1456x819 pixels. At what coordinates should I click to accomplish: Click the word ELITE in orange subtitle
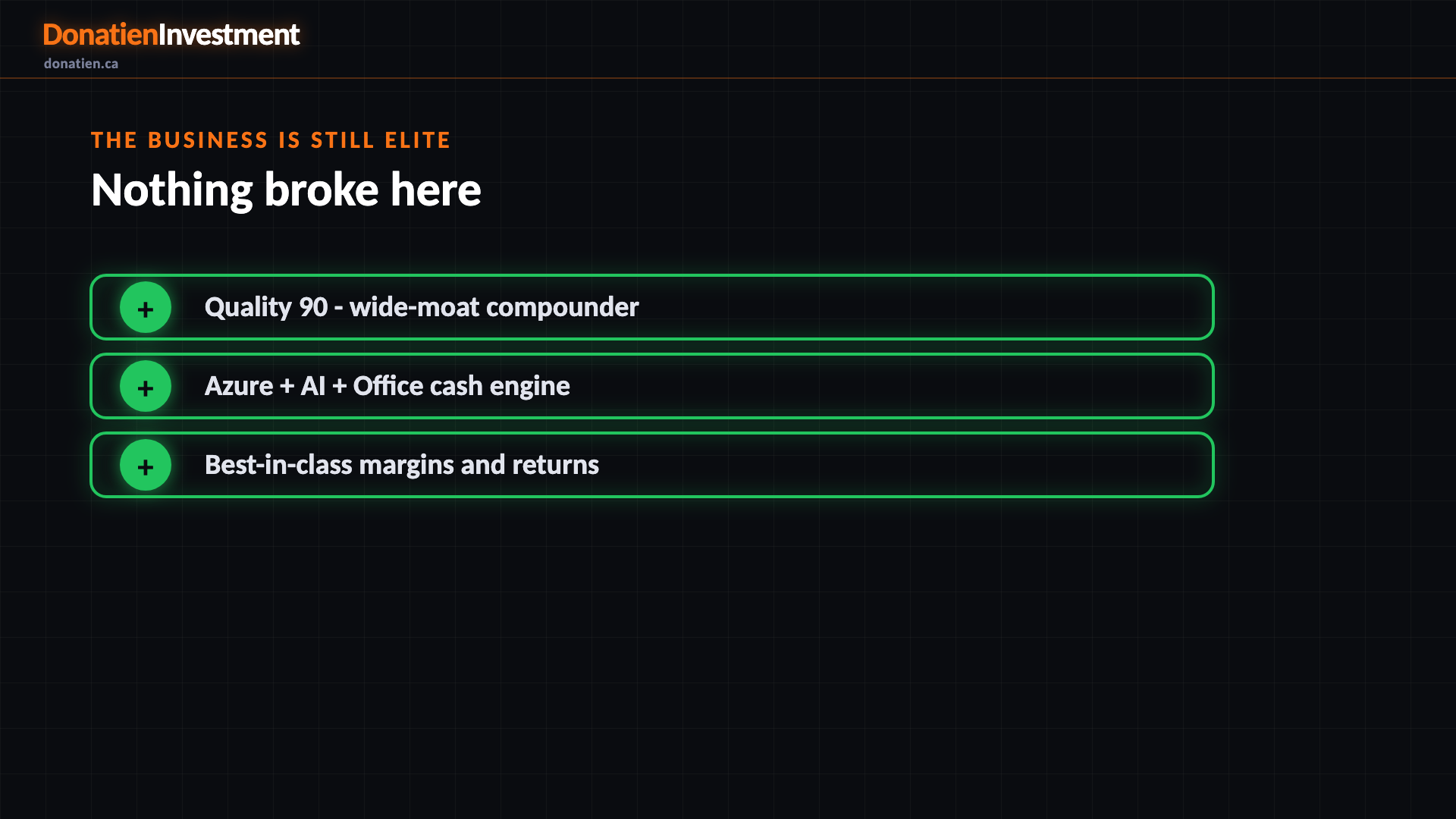point(418,140)
